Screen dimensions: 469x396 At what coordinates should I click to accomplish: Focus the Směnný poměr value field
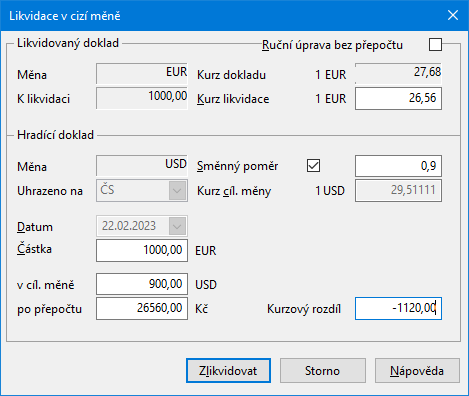398,166
